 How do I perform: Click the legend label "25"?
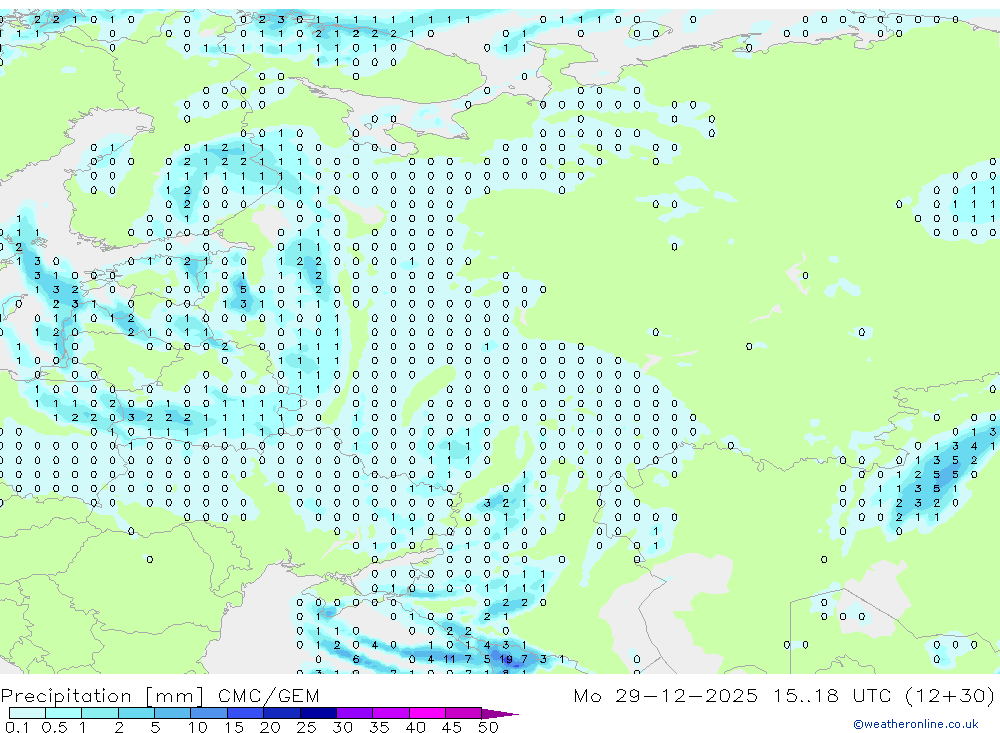(x=306, y=727)
